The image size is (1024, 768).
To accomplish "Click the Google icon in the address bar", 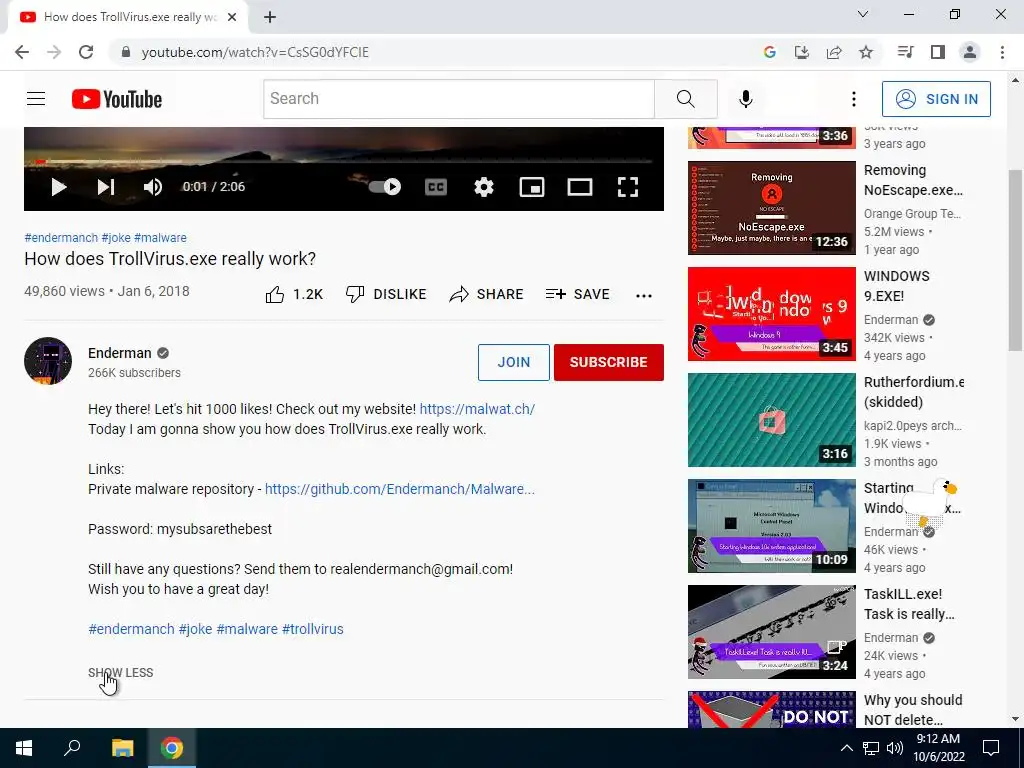I will pyautogui.click(x=769, y=52).
